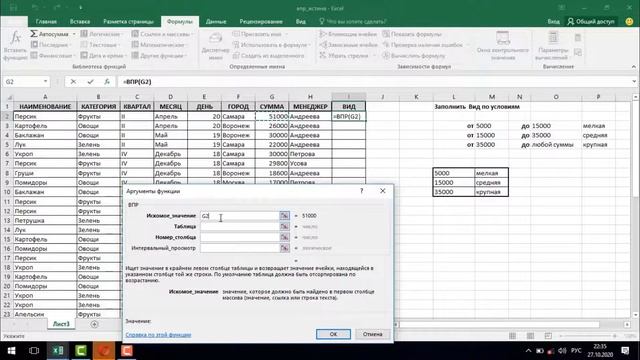Select the Лист3 sheet tab
Viewport: 640px width, 360px height.
tap(61, 324)
